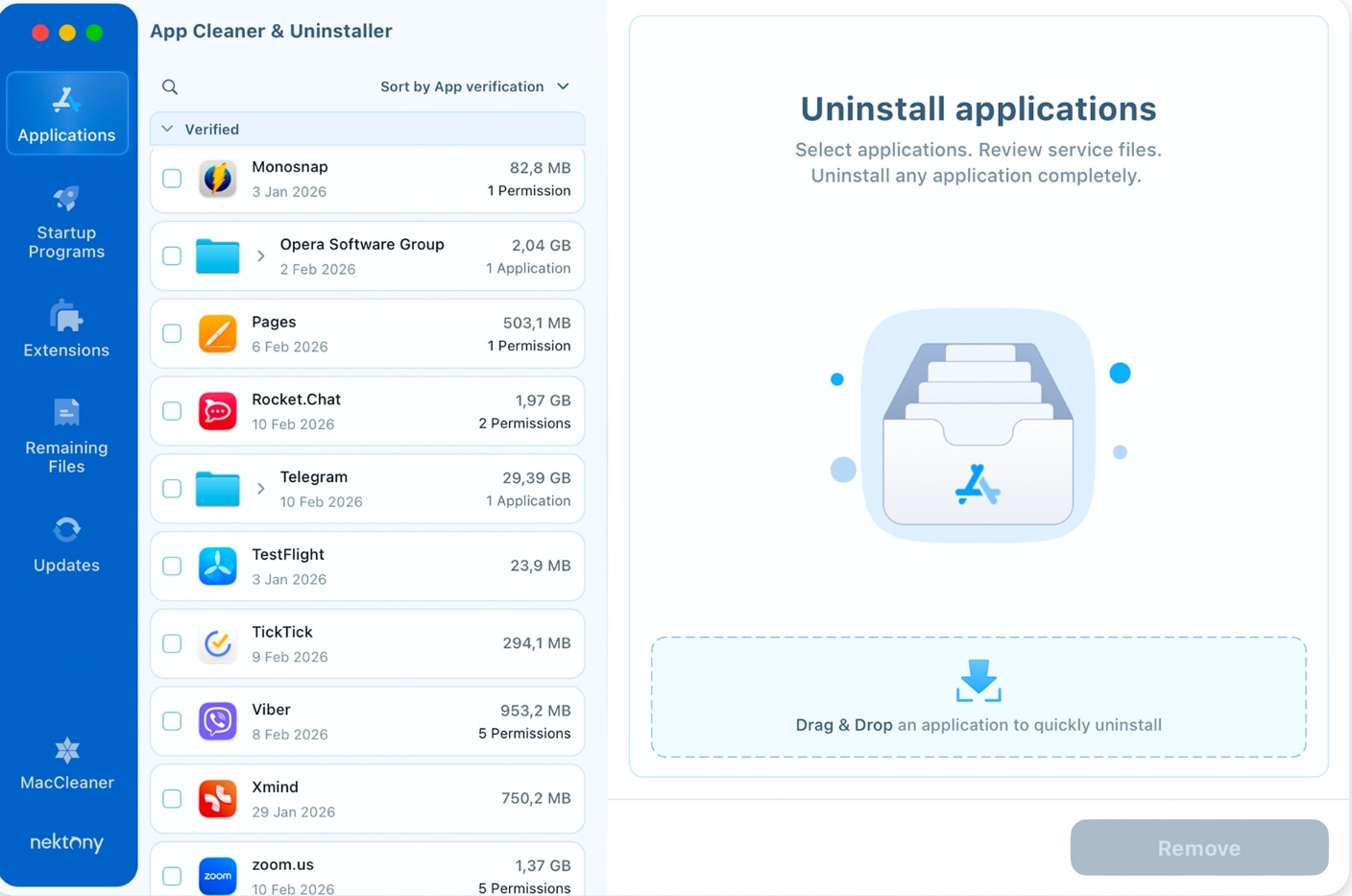
Task: Launch MacCleaner from the sidebar
Action: click(x=66, y=763)
